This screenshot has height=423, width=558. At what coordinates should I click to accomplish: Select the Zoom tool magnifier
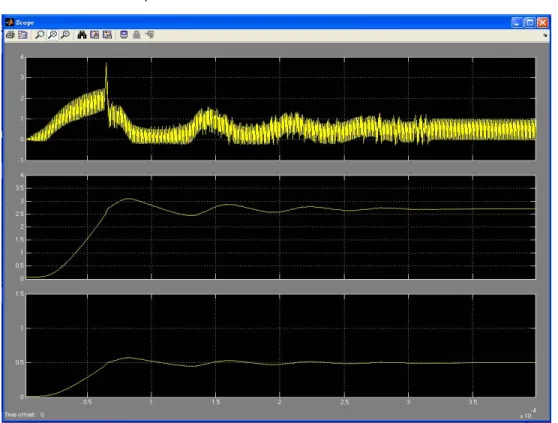point(40,35)
